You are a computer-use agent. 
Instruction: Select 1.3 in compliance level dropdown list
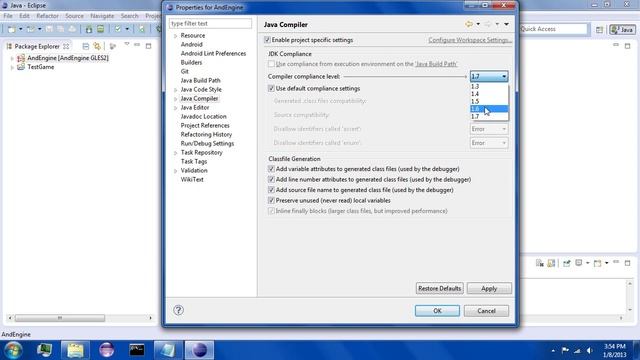(x=489, y=87)
